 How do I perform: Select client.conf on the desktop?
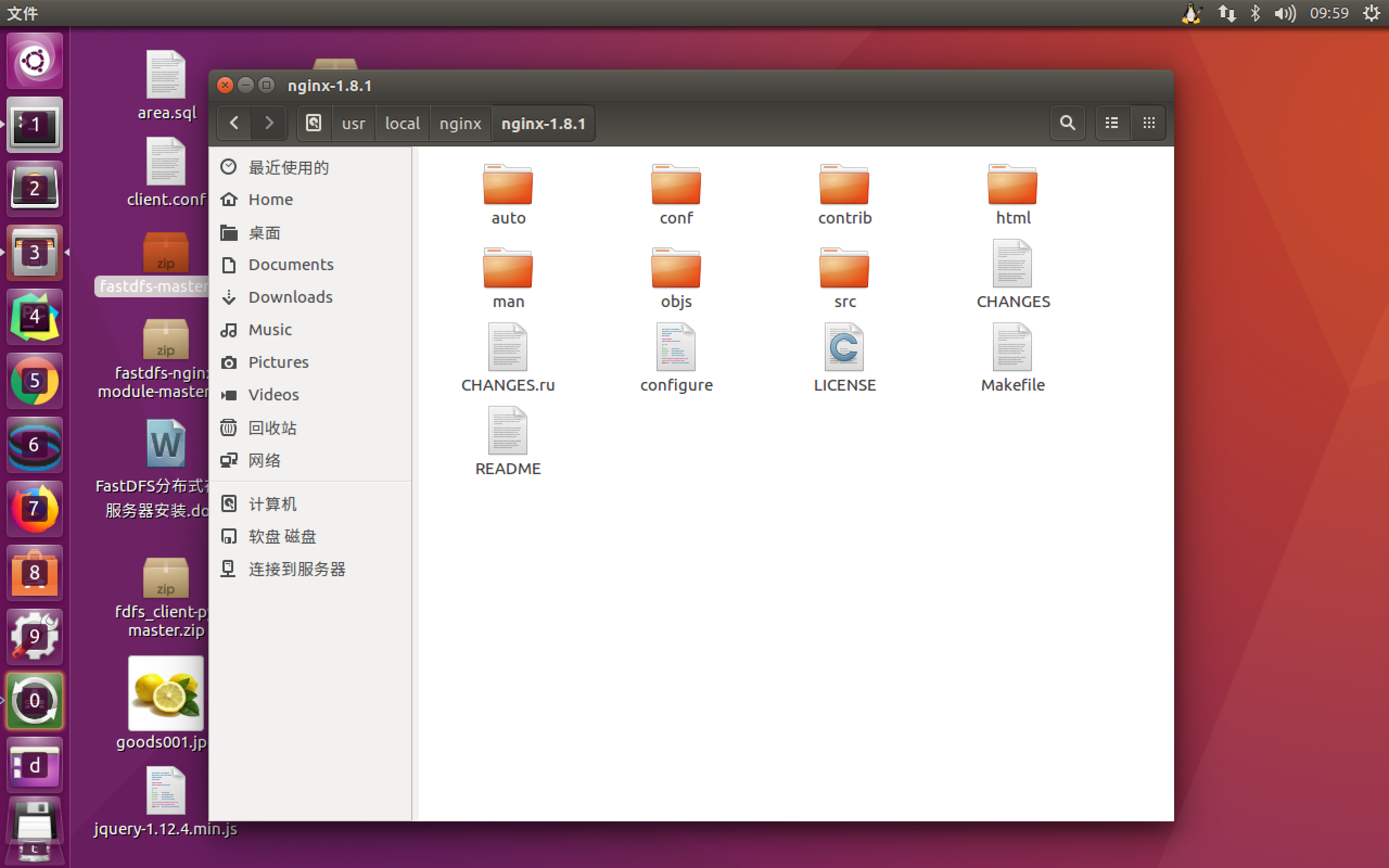pyautogui.click(x=166, y=171)
